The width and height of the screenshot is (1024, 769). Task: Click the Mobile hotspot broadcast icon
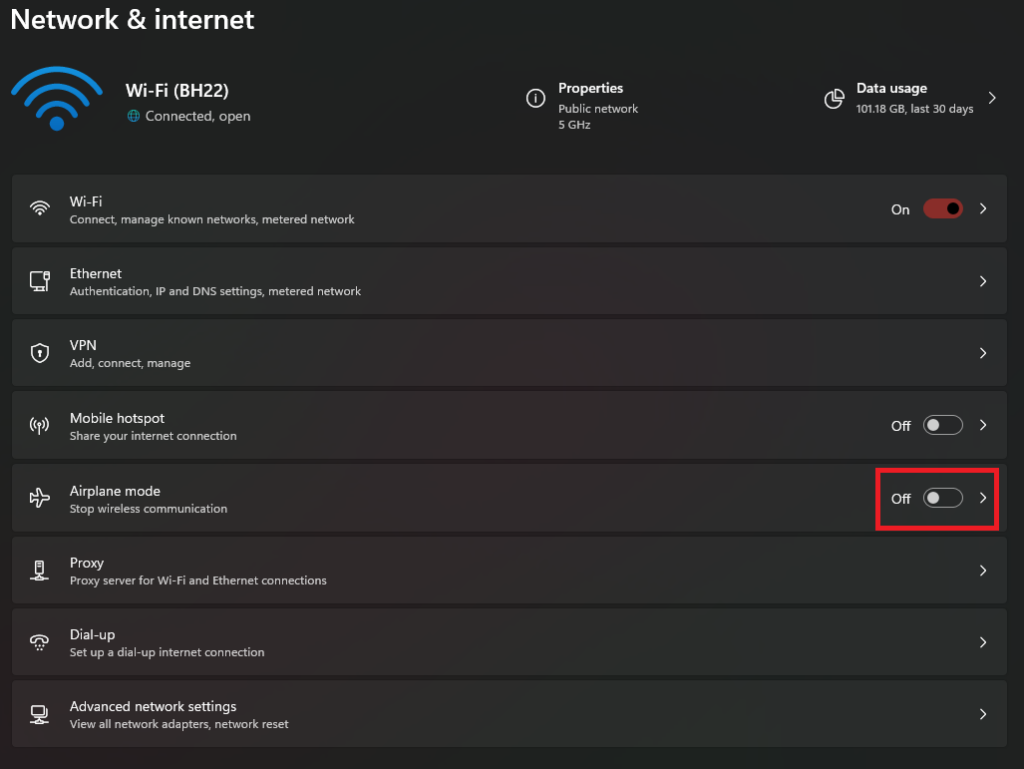tap(40, 425)
